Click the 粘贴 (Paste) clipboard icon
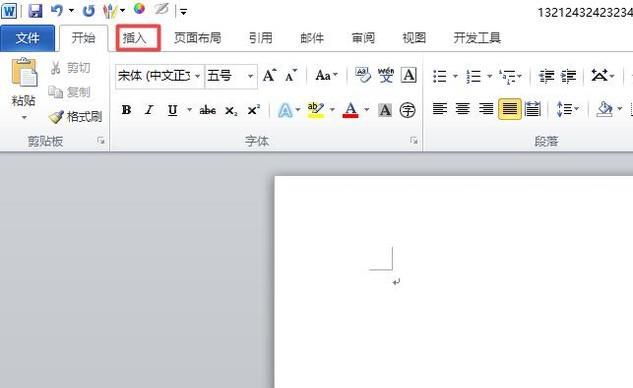633x388 pixels. pos(24,73)
